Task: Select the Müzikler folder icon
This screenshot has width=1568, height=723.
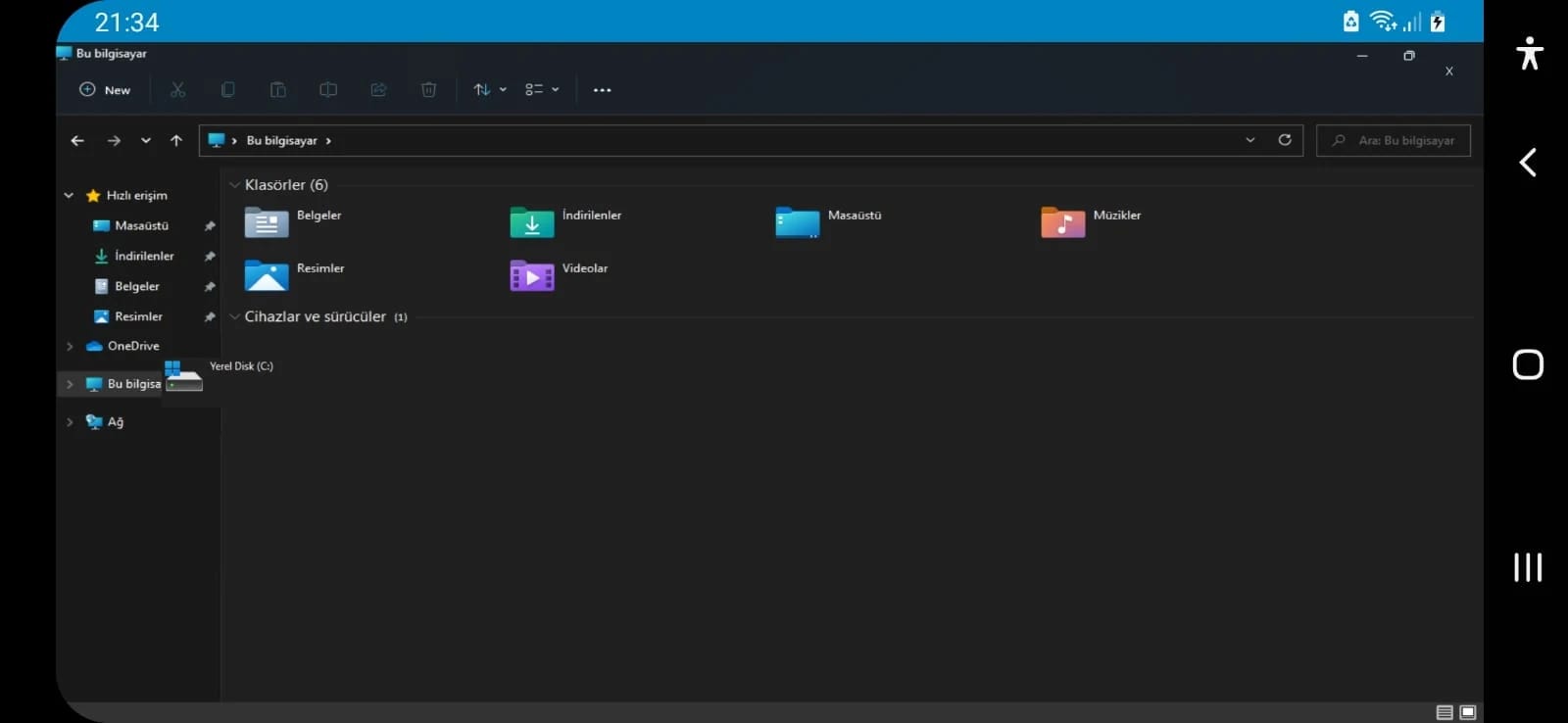Action: 1063,222
